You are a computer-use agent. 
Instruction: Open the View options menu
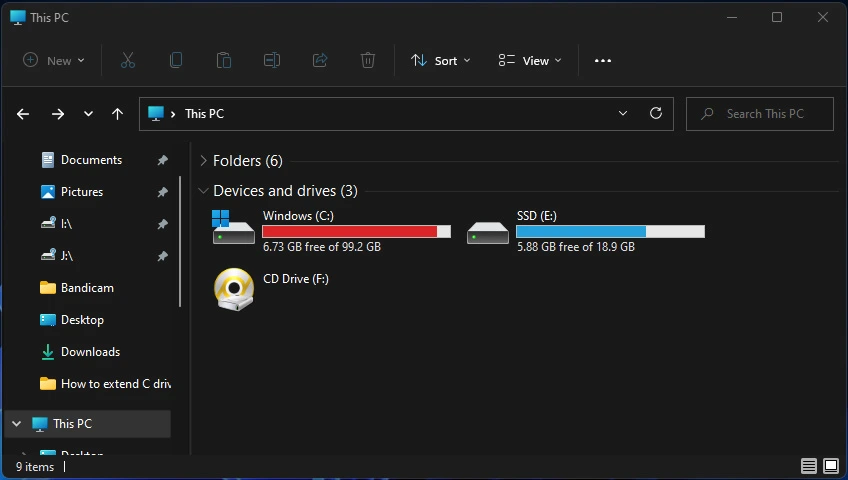[x=530, y=61]
